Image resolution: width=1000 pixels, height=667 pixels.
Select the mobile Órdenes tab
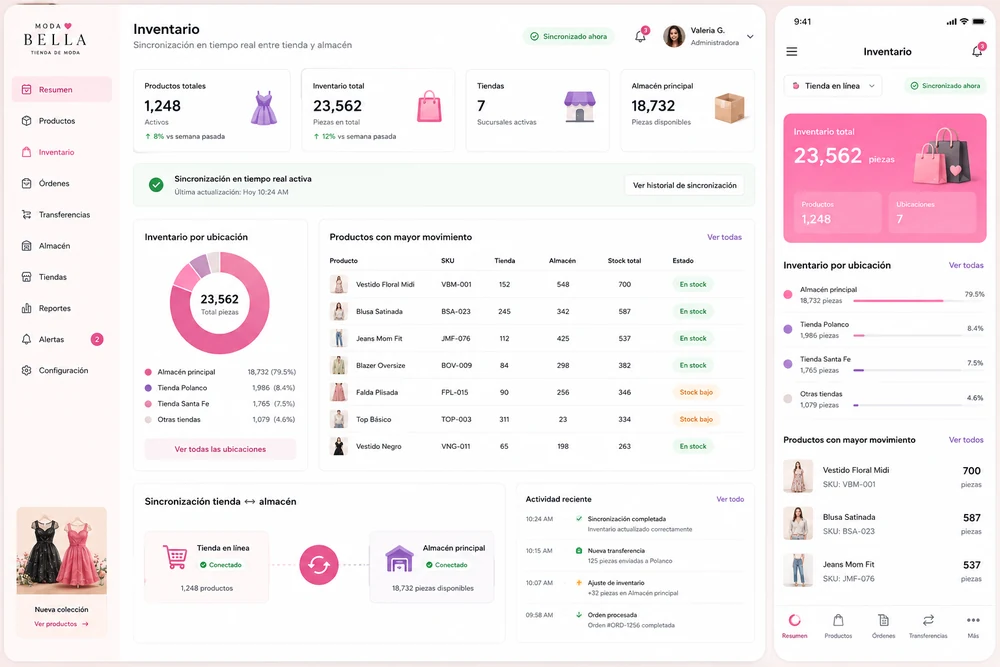(x=883, y=626)
